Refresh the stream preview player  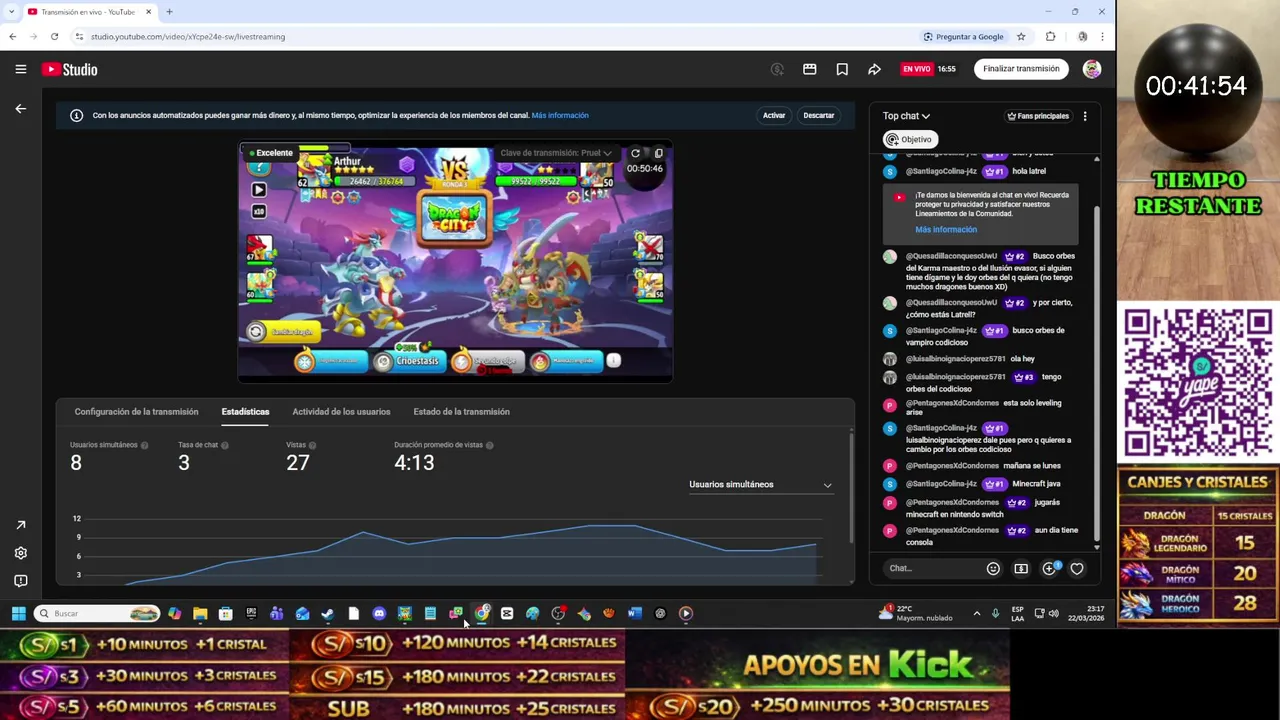(x=635, y=153)
